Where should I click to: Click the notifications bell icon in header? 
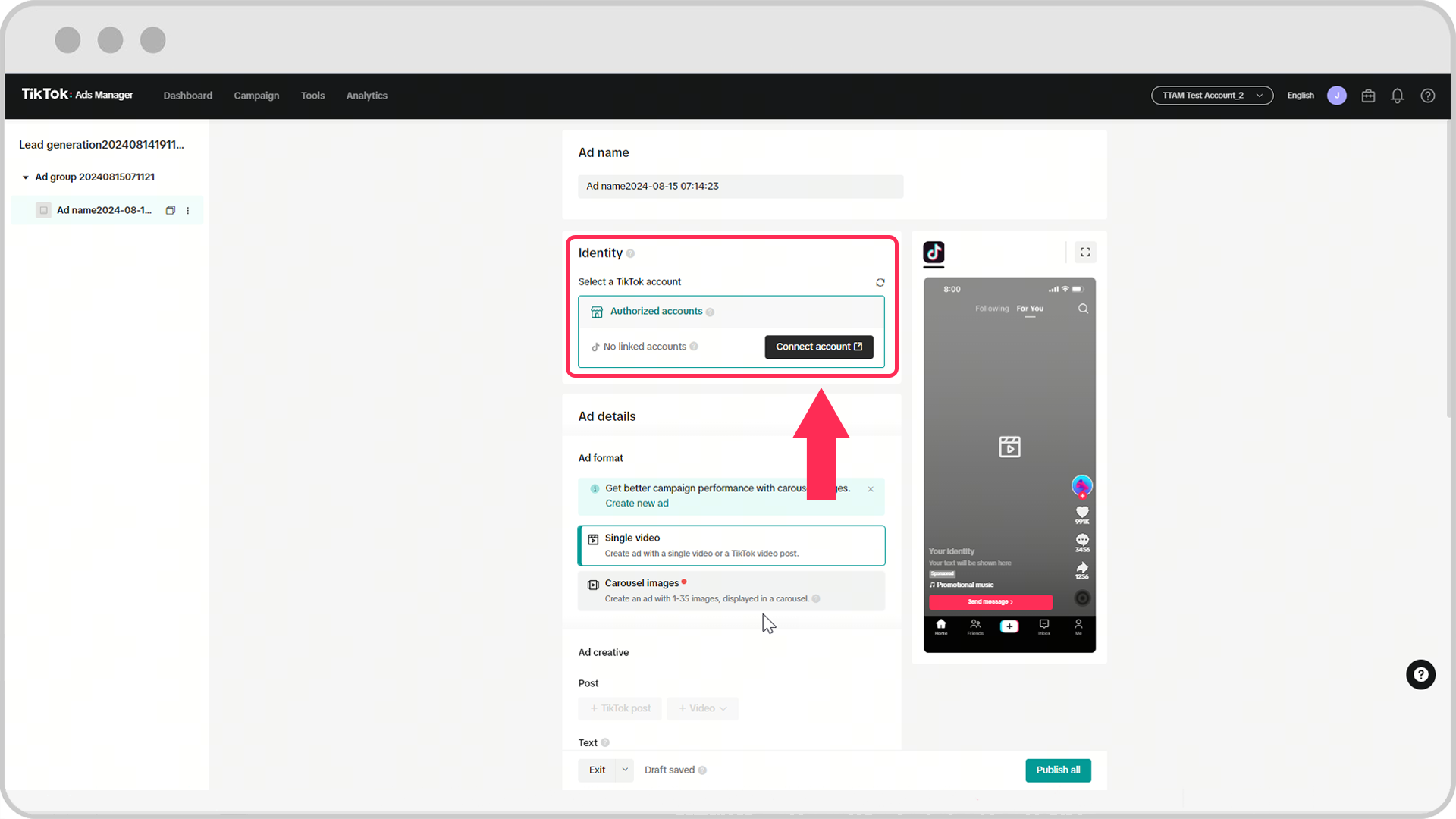(x=1397, y=95)
